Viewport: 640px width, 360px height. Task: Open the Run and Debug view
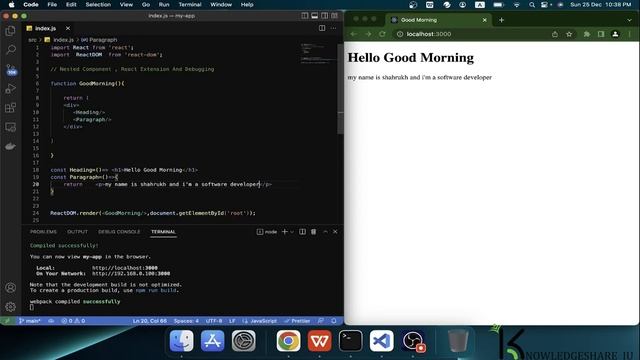[x=11, y=89]
